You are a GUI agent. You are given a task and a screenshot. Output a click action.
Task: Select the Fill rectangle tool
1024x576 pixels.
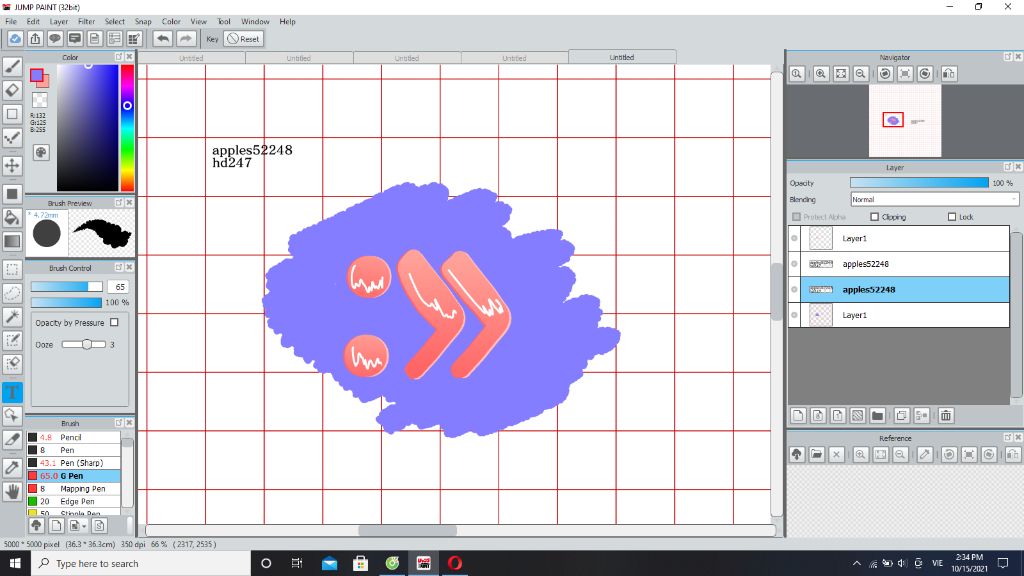[12, 194]
